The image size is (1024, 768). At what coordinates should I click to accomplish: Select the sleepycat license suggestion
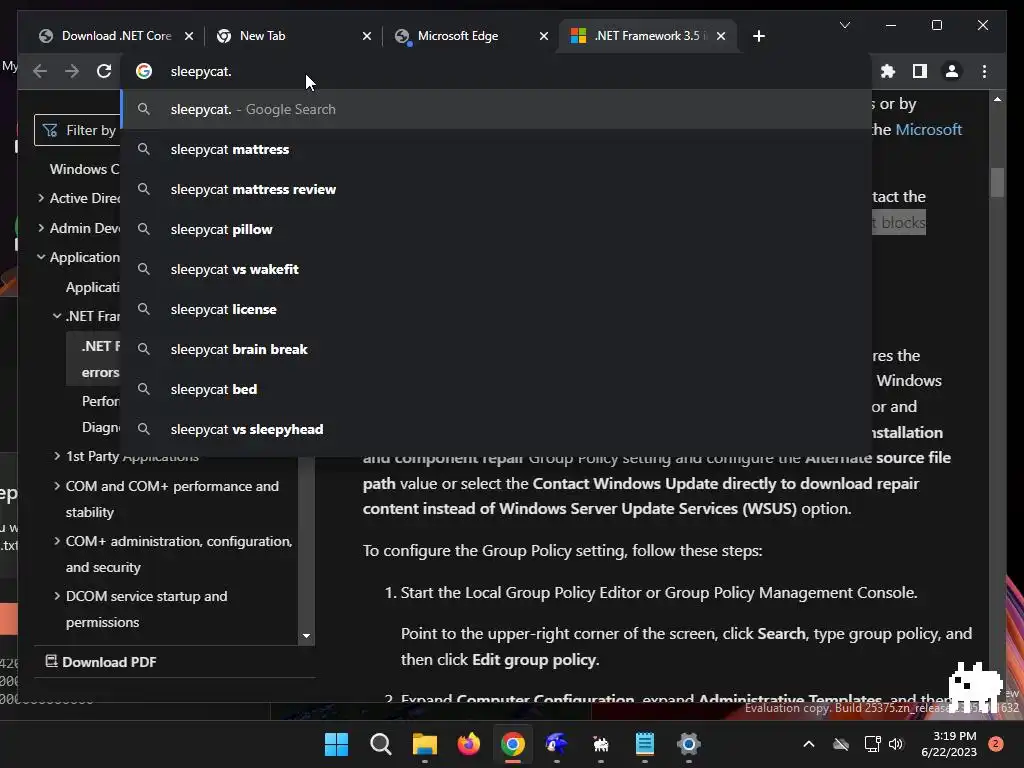click(x=496, y=309)
